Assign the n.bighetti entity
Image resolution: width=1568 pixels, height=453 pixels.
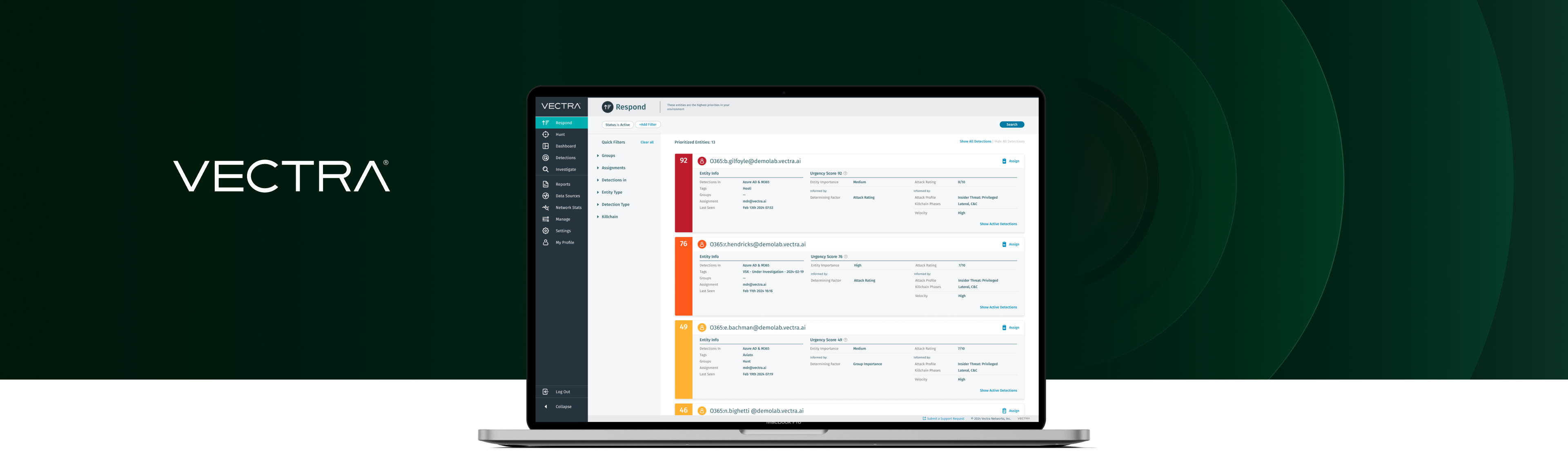tap(1011, 411)
